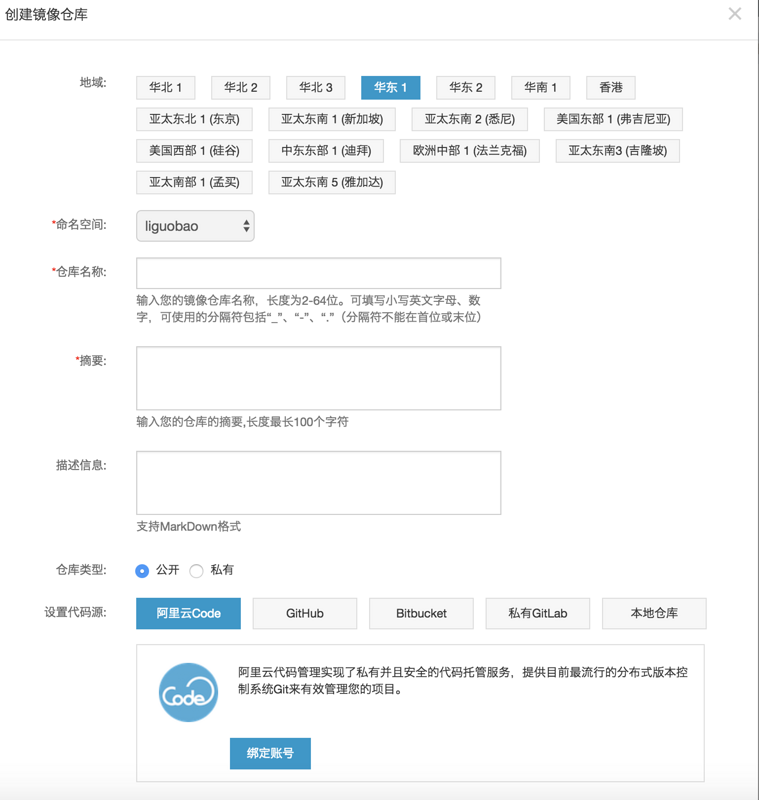Switch code source to GitHub
The height and width of the screenshot is (800, 759).
[305, 614]
